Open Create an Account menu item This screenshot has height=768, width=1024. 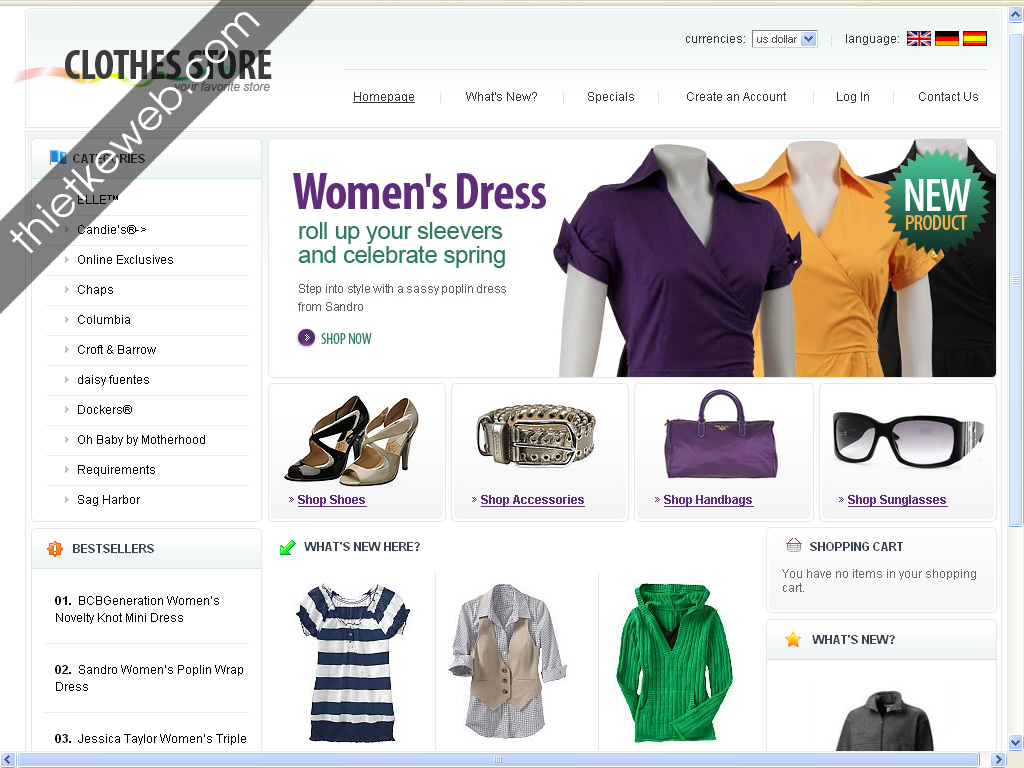tap(736, 97)
